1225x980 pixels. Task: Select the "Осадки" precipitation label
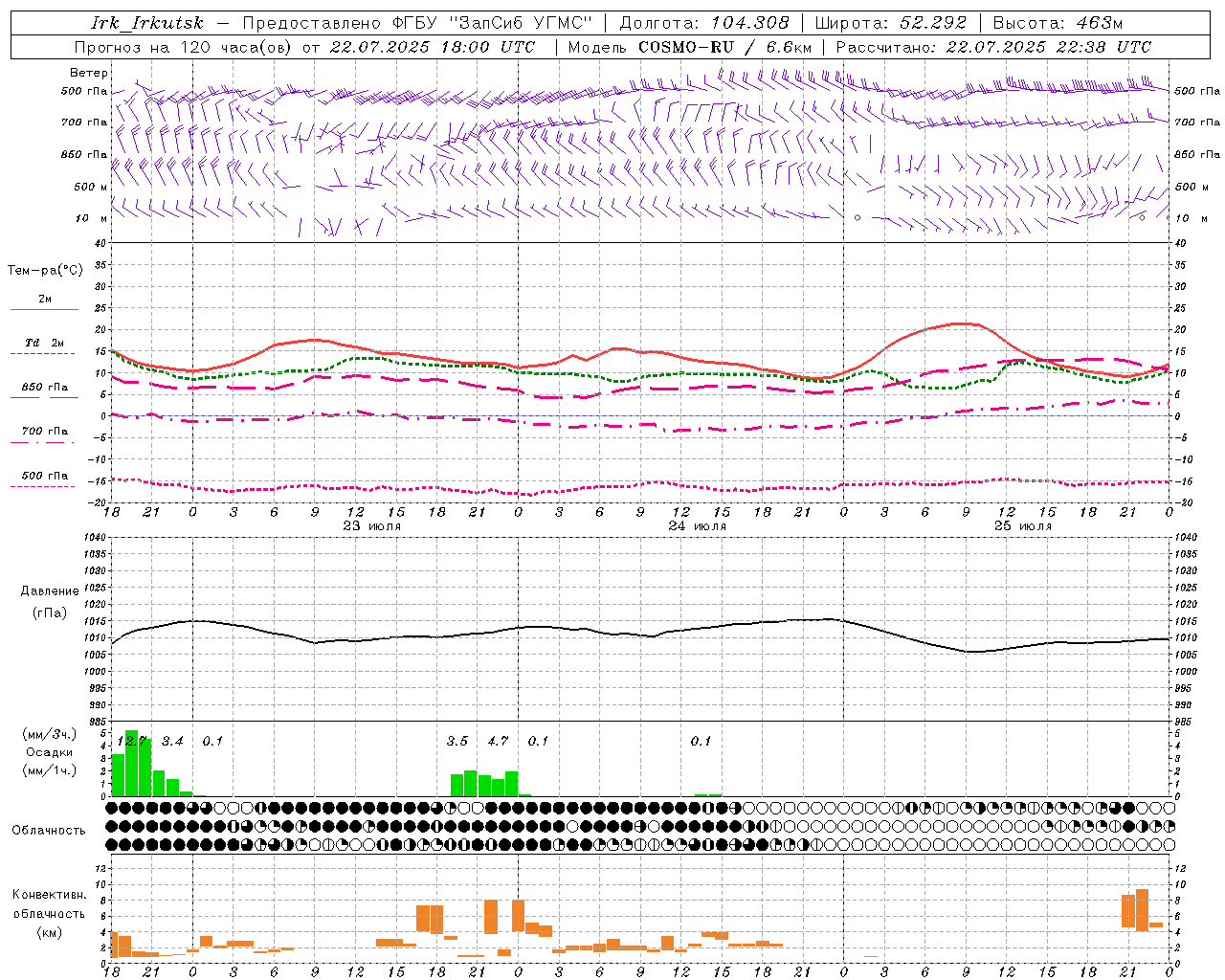coord(50,752)
